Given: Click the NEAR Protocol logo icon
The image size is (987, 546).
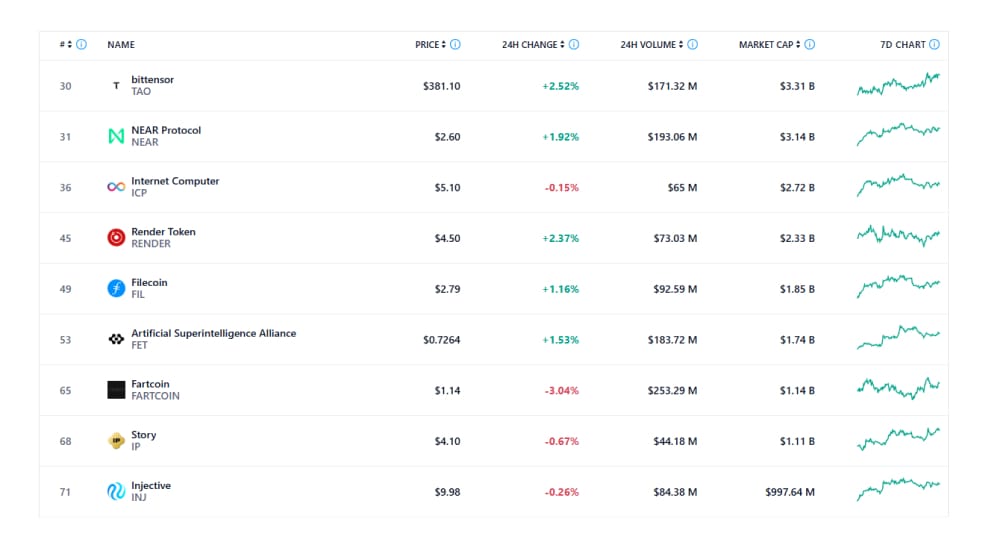Looking at the screenshot, I should 116,136.
